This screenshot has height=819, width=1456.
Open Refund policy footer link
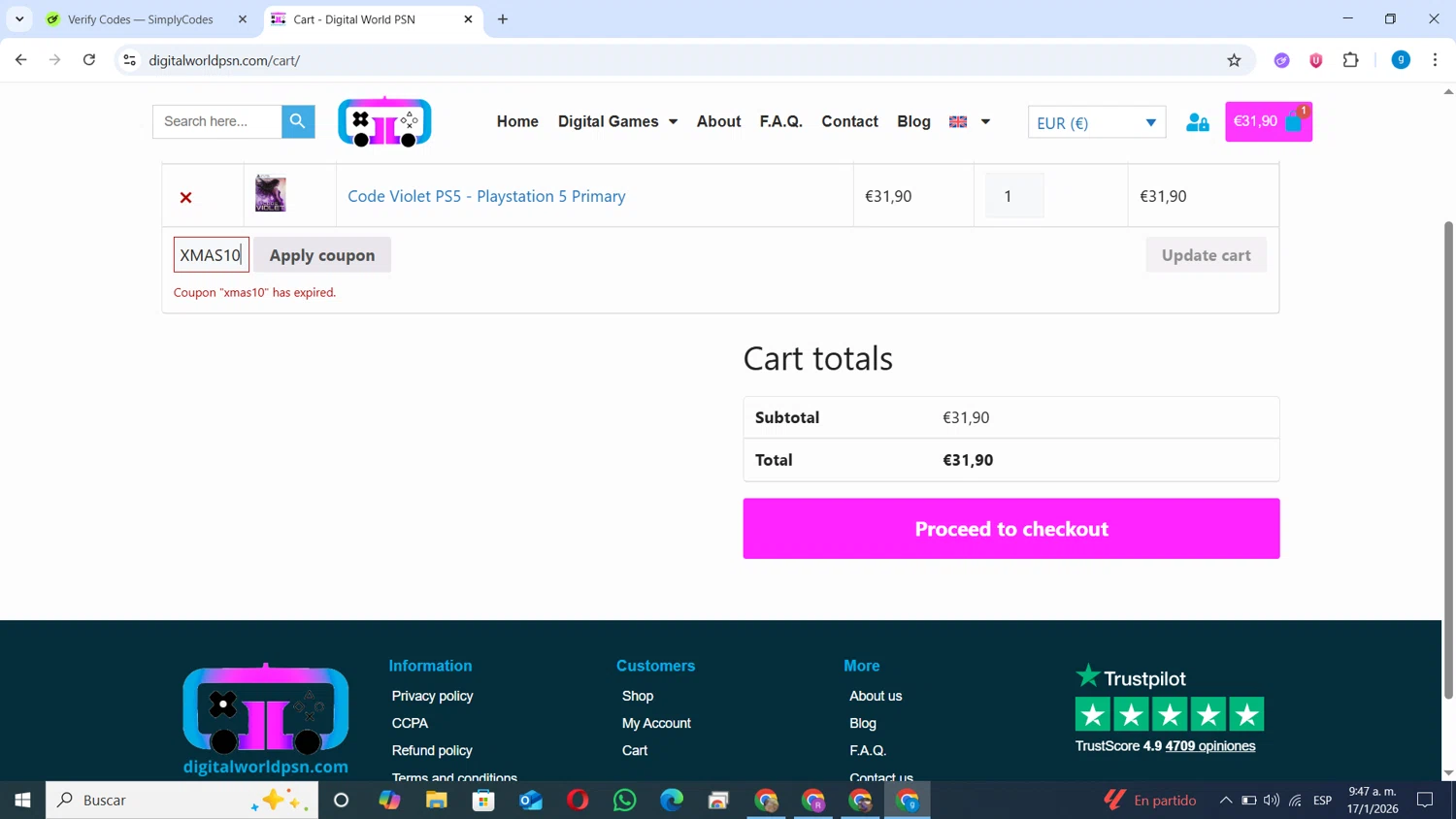pos(432,750)
